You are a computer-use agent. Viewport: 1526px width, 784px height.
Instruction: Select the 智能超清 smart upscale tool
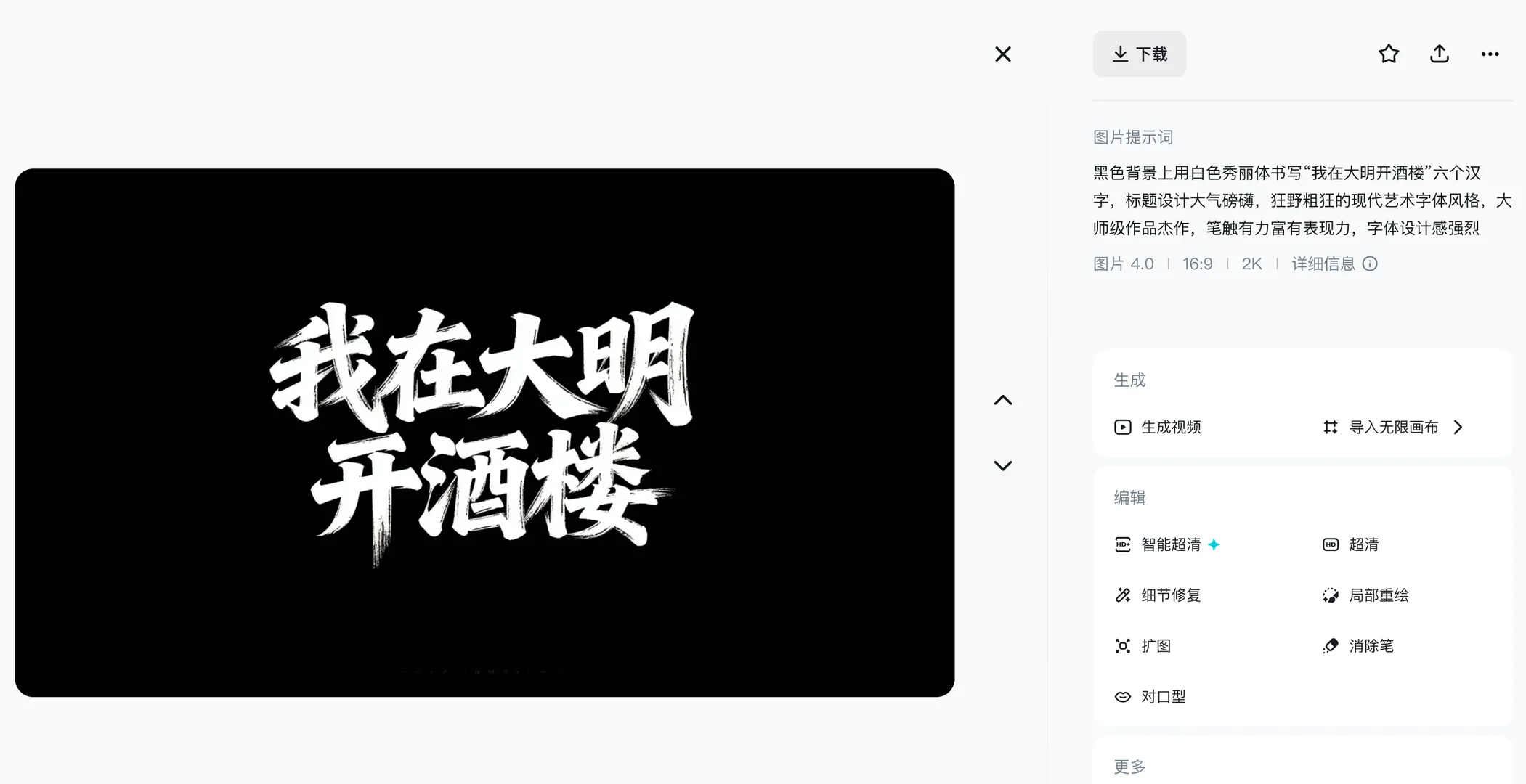(1170, 544)
